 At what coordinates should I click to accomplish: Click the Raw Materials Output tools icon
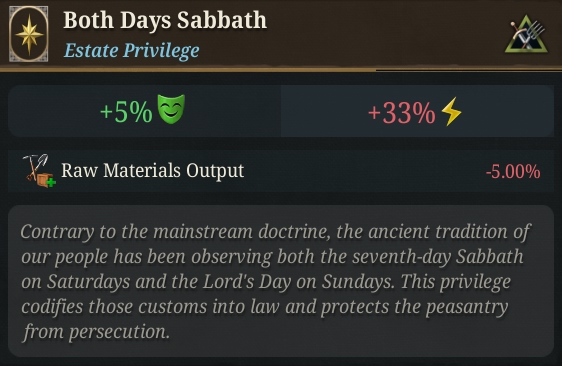pyautogui.click(x=39, y=171)
